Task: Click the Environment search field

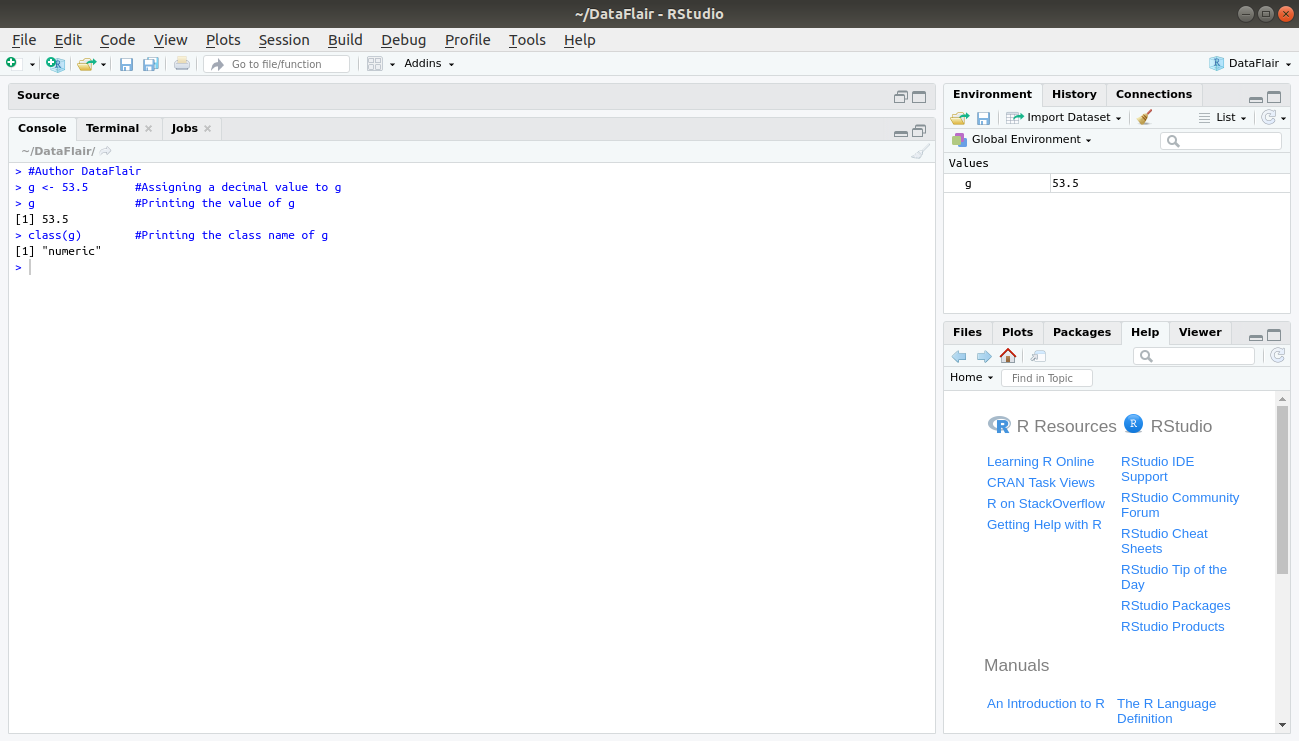Action: click(x=1221, y=141)
